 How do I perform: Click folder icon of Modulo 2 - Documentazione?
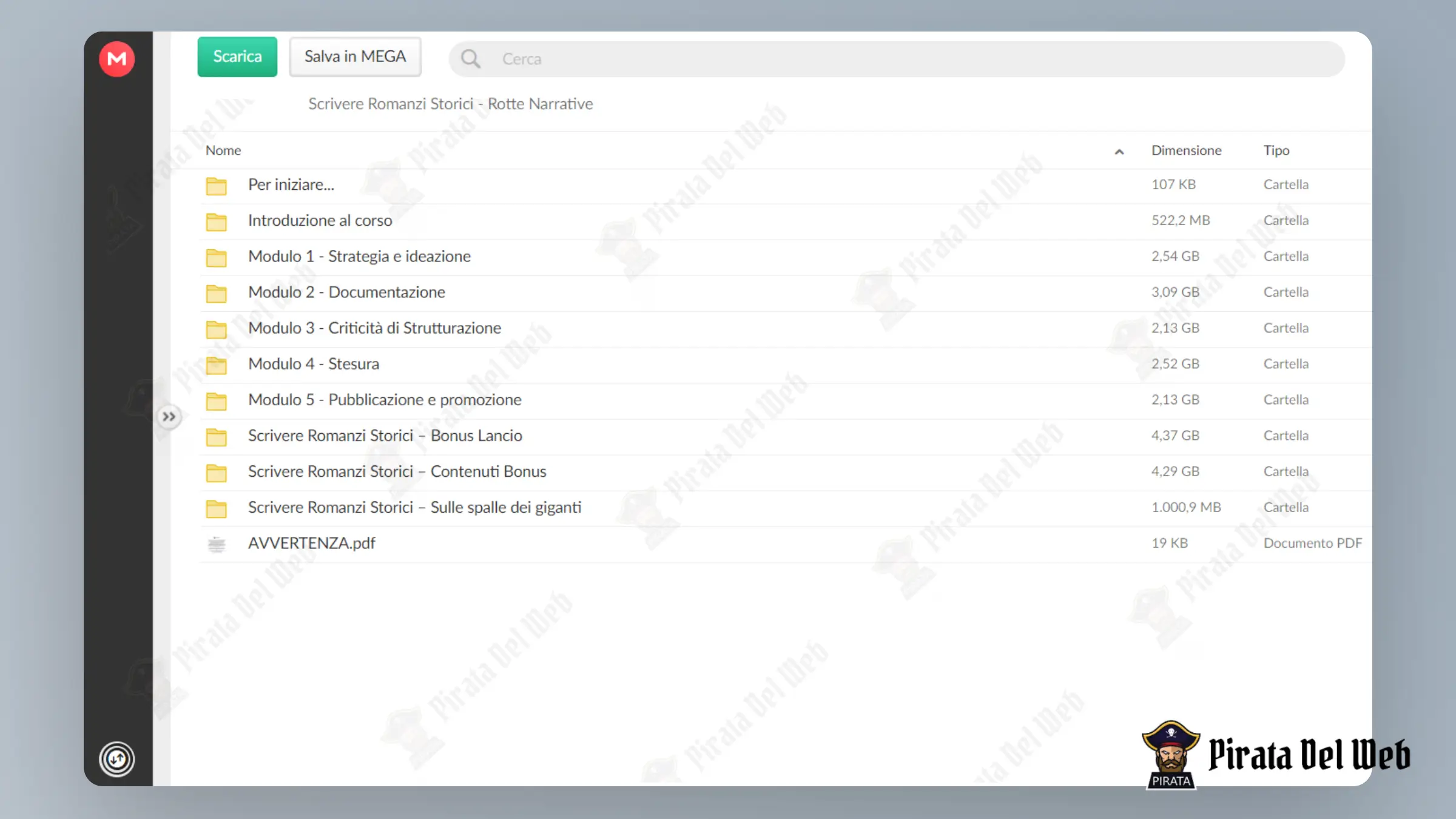(216, 293)
